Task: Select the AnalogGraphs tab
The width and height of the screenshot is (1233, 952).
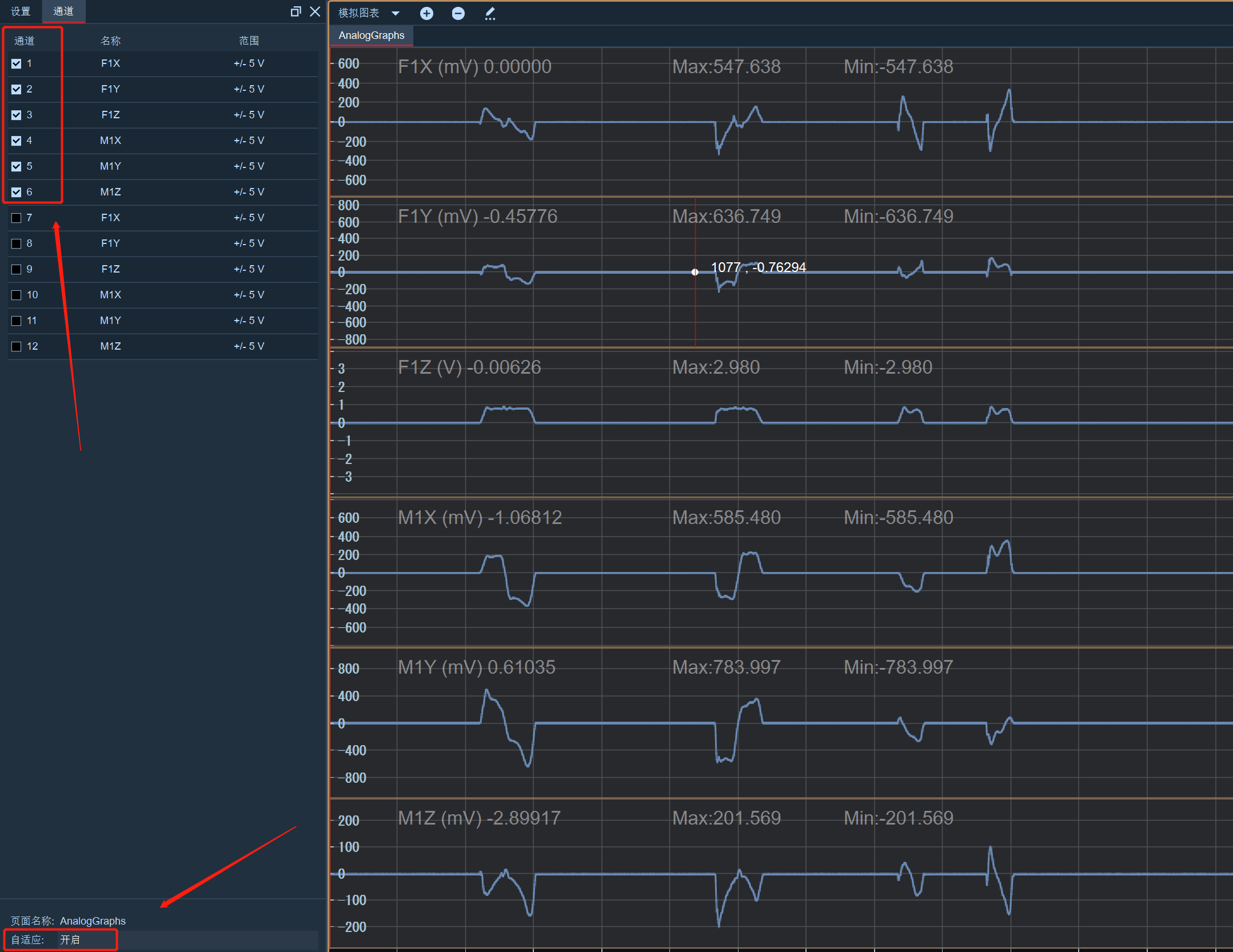Action: coord(372,35)
